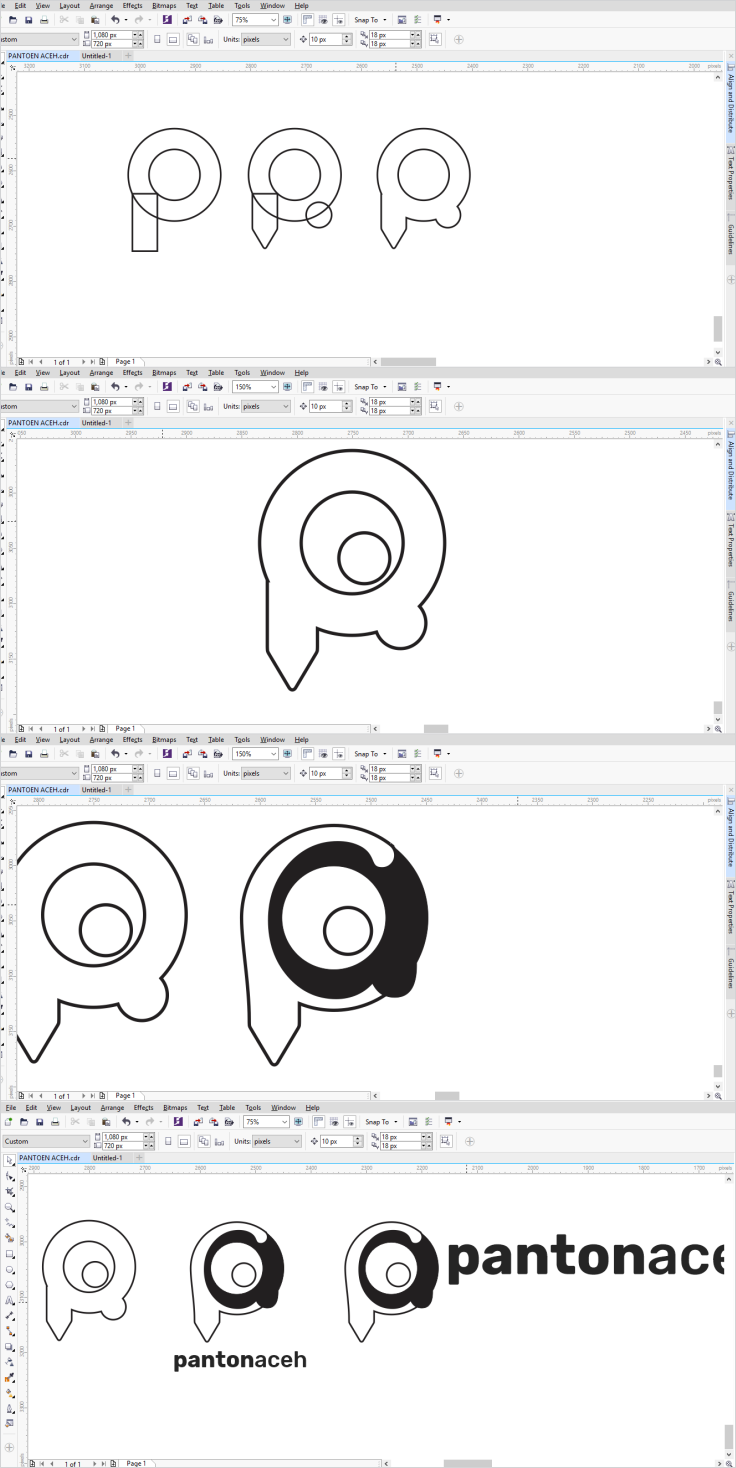Select the Text tool in the toolbox

9,1300
